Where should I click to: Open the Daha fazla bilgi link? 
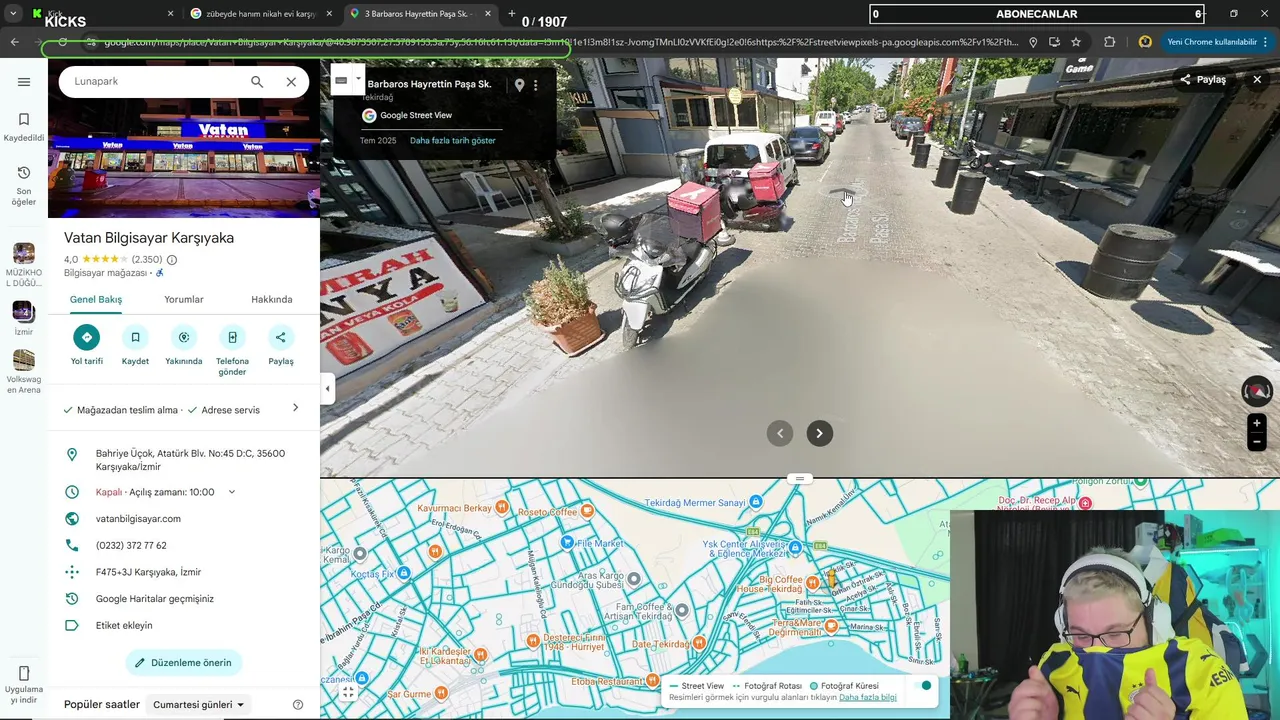point(868,697)
